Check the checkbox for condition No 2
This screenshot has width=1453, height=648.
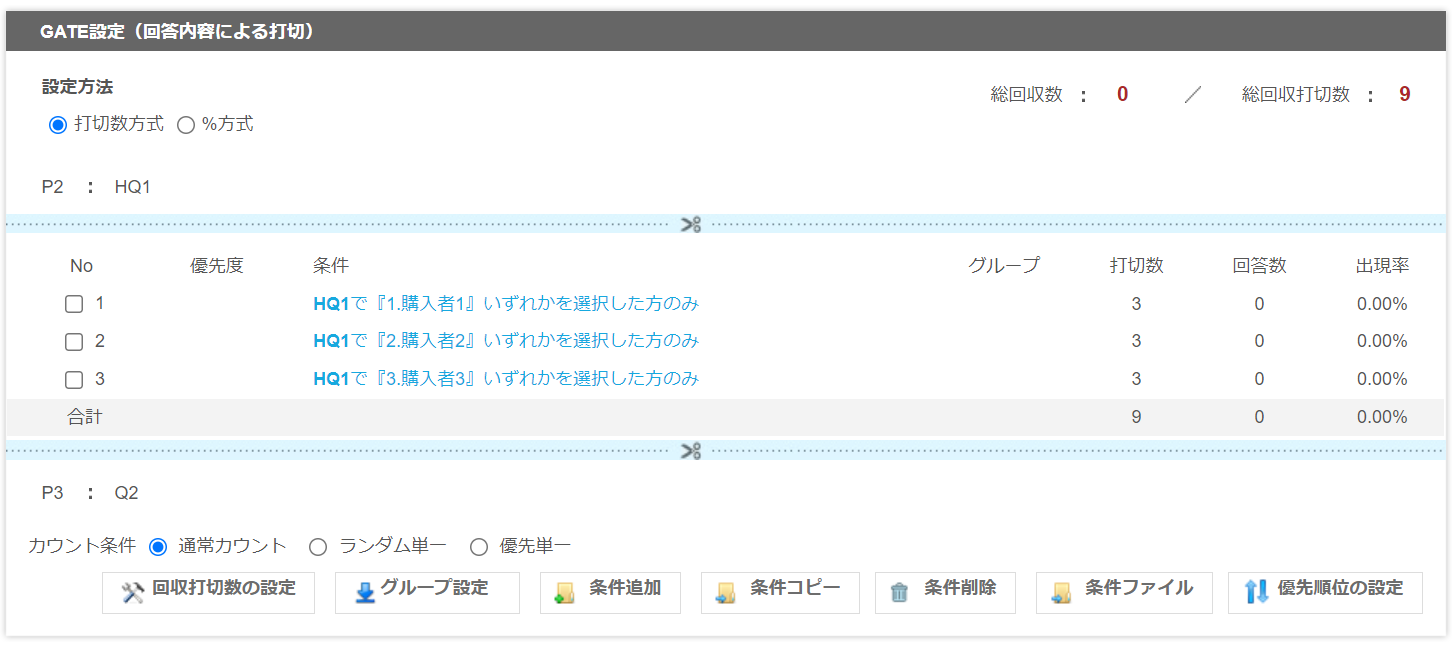pos(74,342)
